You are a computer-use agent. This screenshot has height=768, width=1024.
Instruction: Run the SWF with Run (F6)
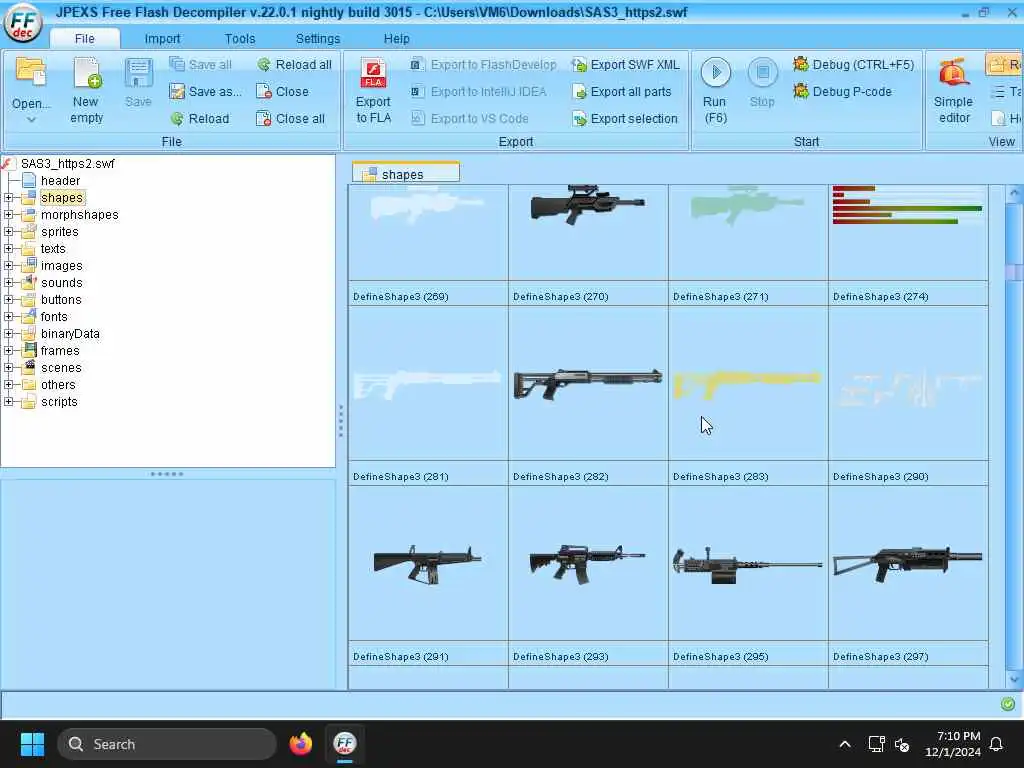[x=715, y=90]
